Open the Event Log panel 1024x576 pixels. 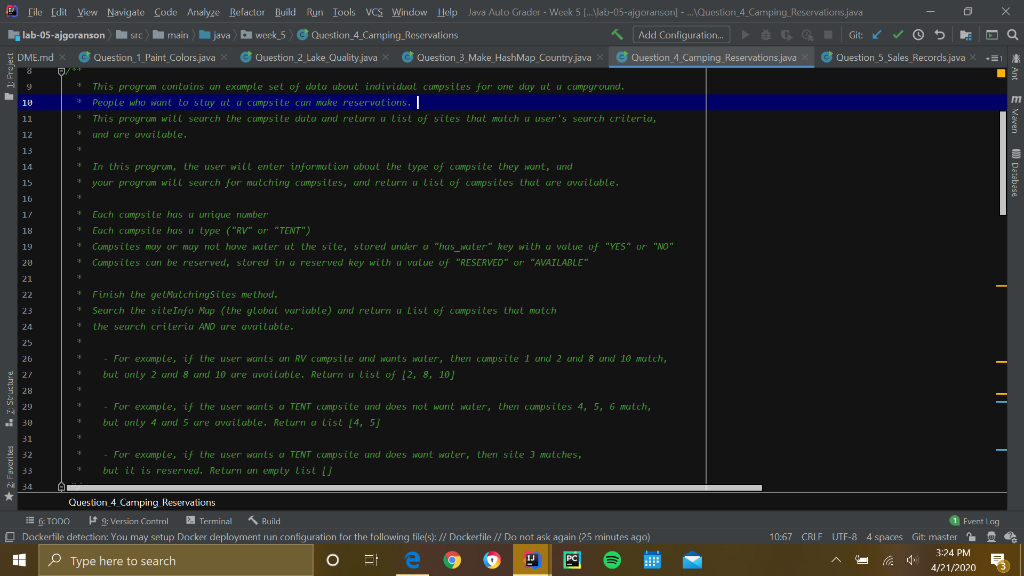coord(974,521)
